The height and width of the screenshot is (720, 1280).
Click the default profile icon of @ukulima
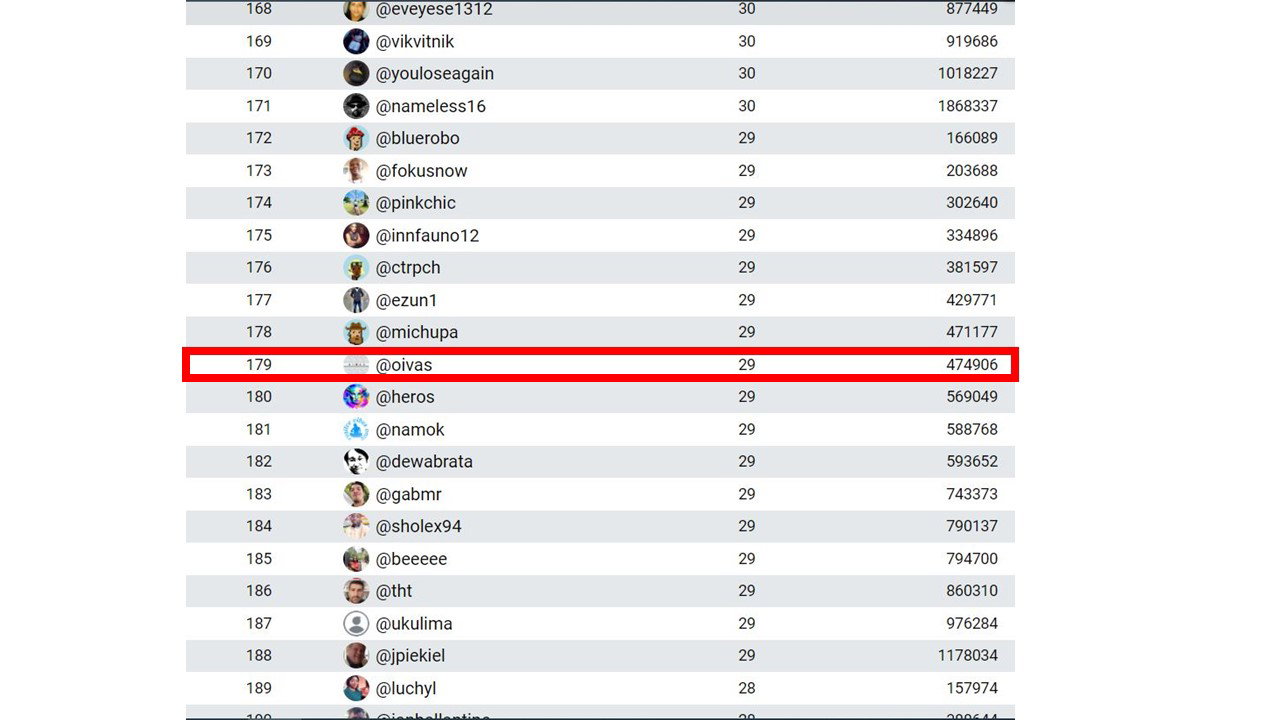coord(356,623)
